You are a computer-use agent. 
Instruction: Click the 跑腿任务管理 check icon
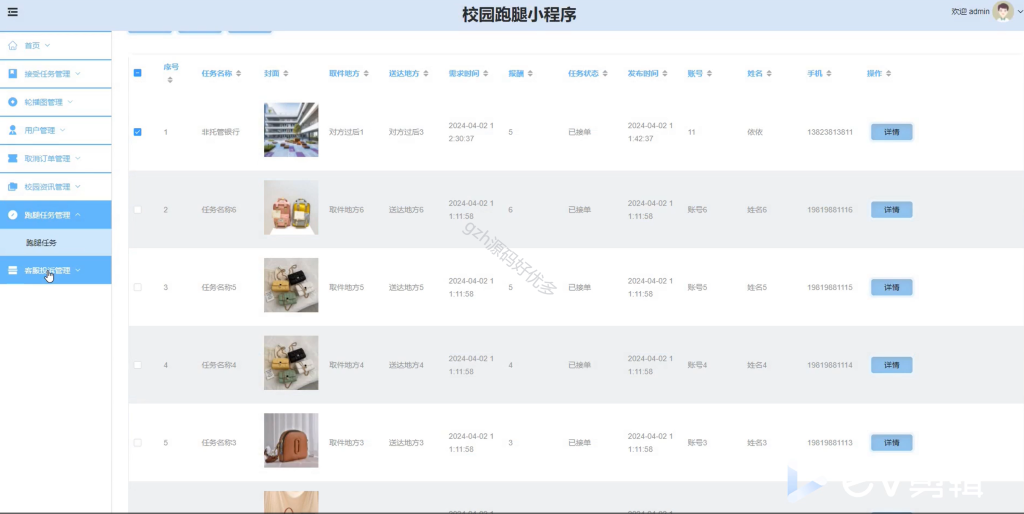[x=12, y=215]
